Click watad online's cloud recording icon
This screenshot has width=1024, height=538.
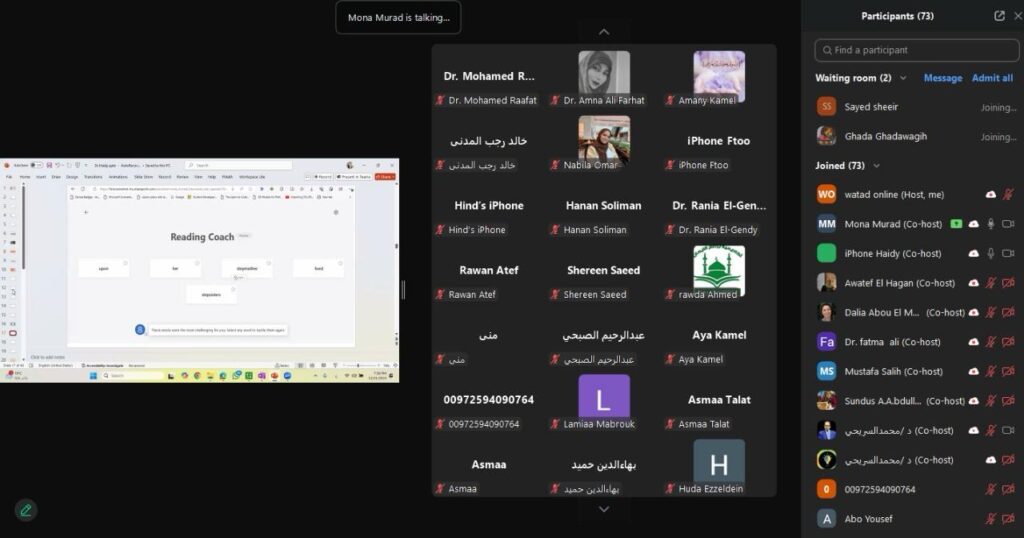[991, 195]
